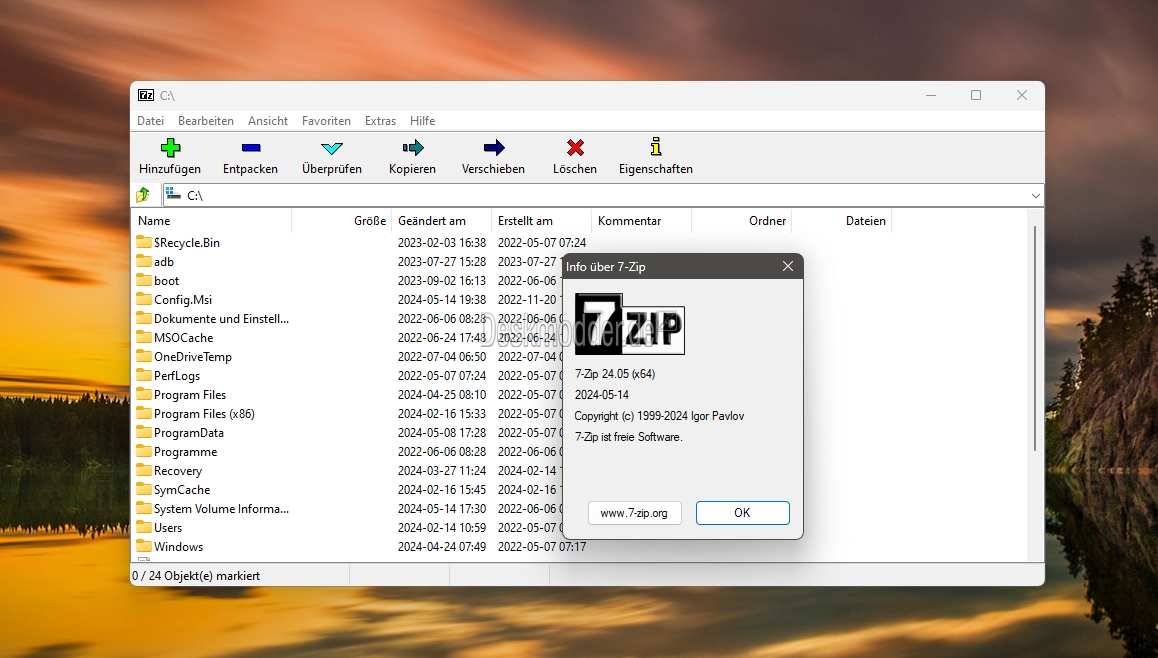Click the blue minus Entpacken icon
Image resolution: width=1158 pixels, height=658 pixels.
pos(250,148)
